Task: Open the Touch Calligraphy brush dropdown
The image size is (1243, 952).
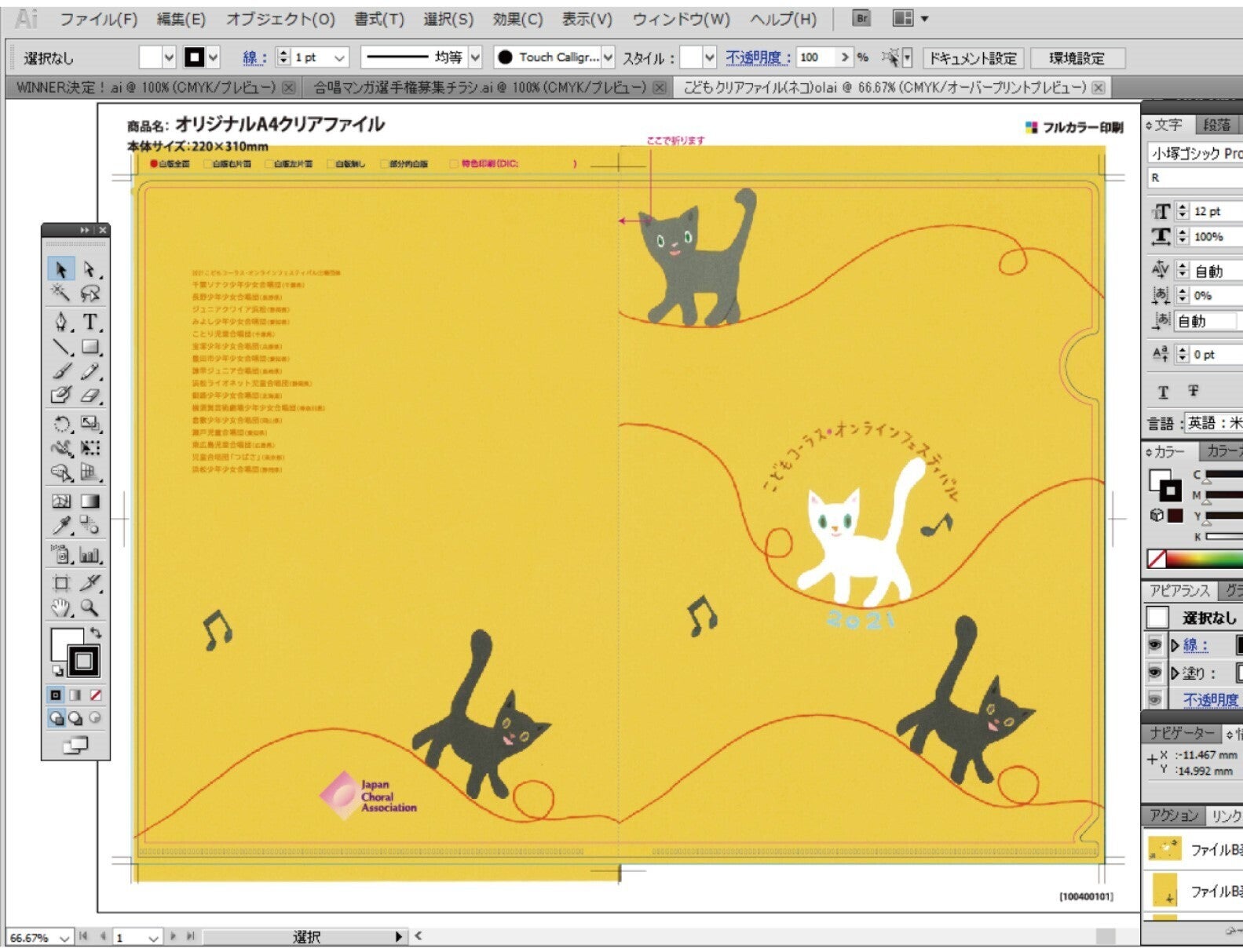Action: click(x=608, y=58)
